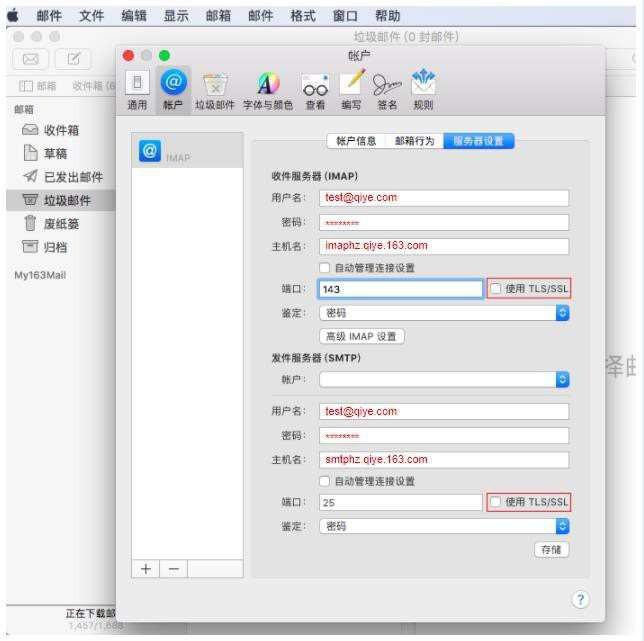Open the Archive (归档) mailbox
The width and height of the screenshot is (644, 641).
pyautogui.click(x=44, y=247)
